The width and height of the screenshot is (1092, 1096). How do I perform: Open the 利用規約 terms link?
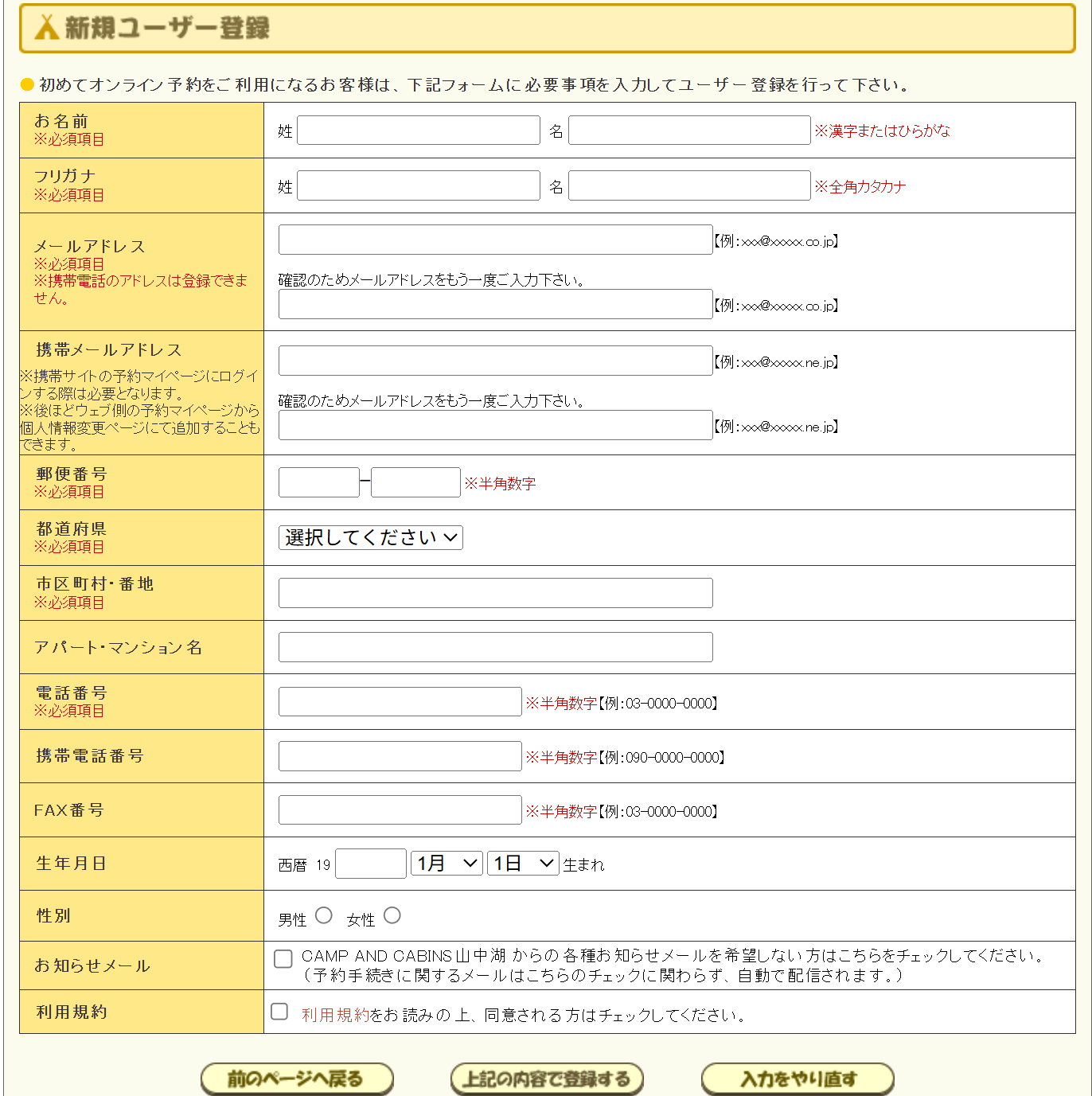335,1015
